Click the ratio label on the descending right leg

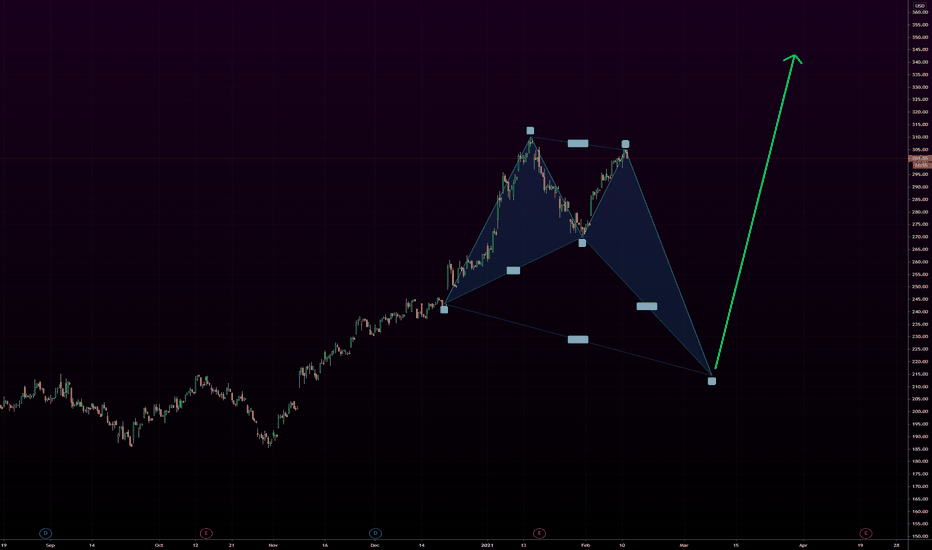tap(647, 306)
